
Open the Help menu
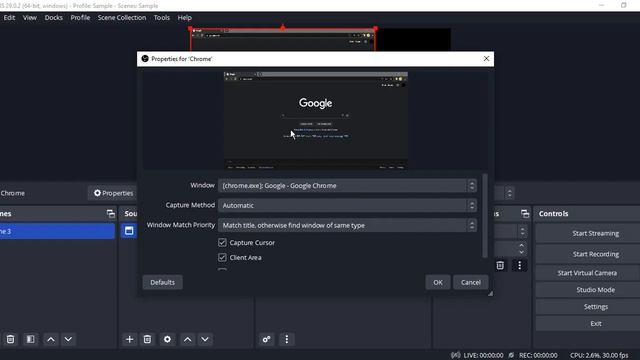(x=184, y=18)
